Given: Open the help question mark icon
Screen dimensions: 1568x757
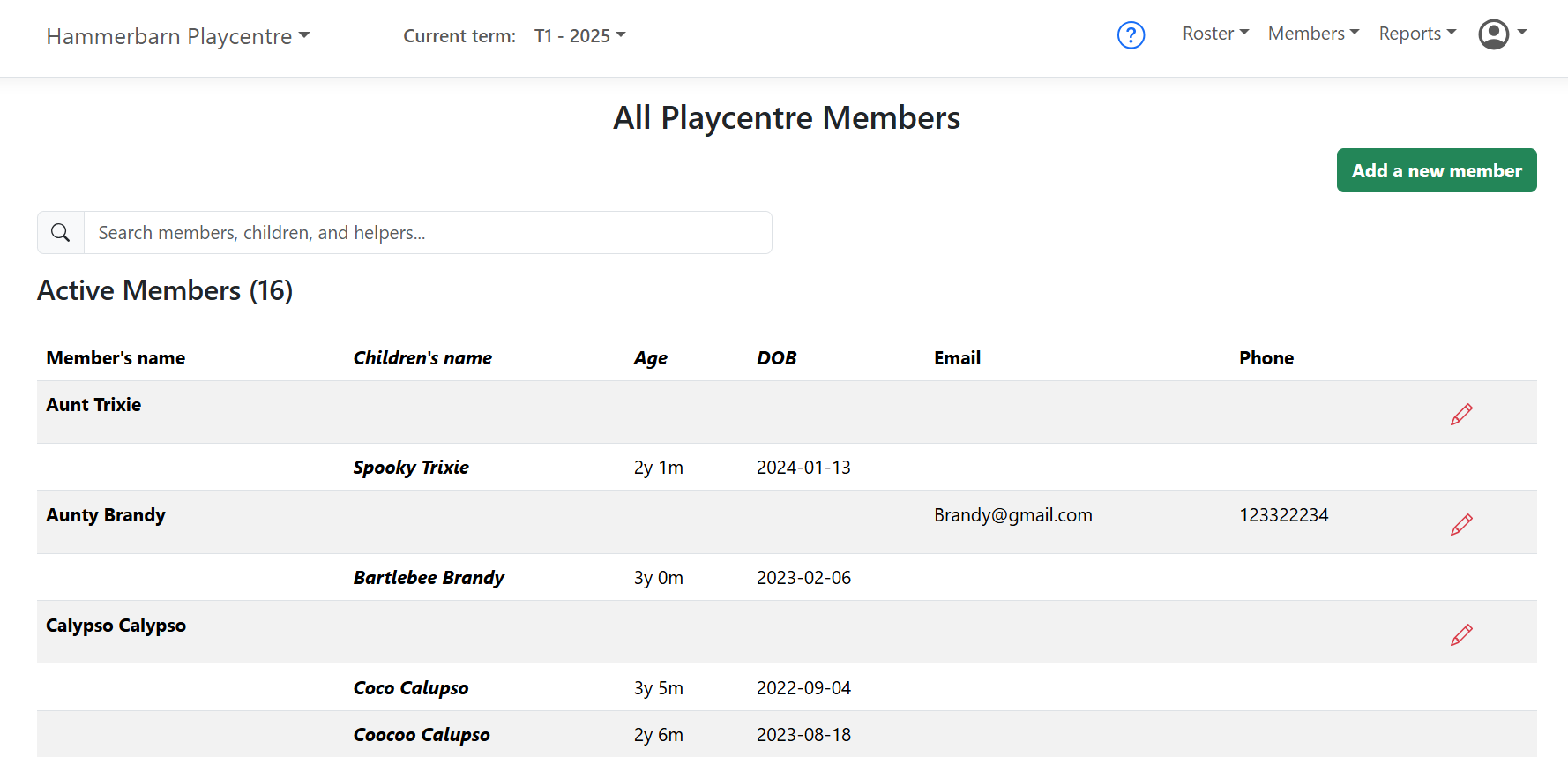Looking at the screenshot, I should click(1131, 35).
